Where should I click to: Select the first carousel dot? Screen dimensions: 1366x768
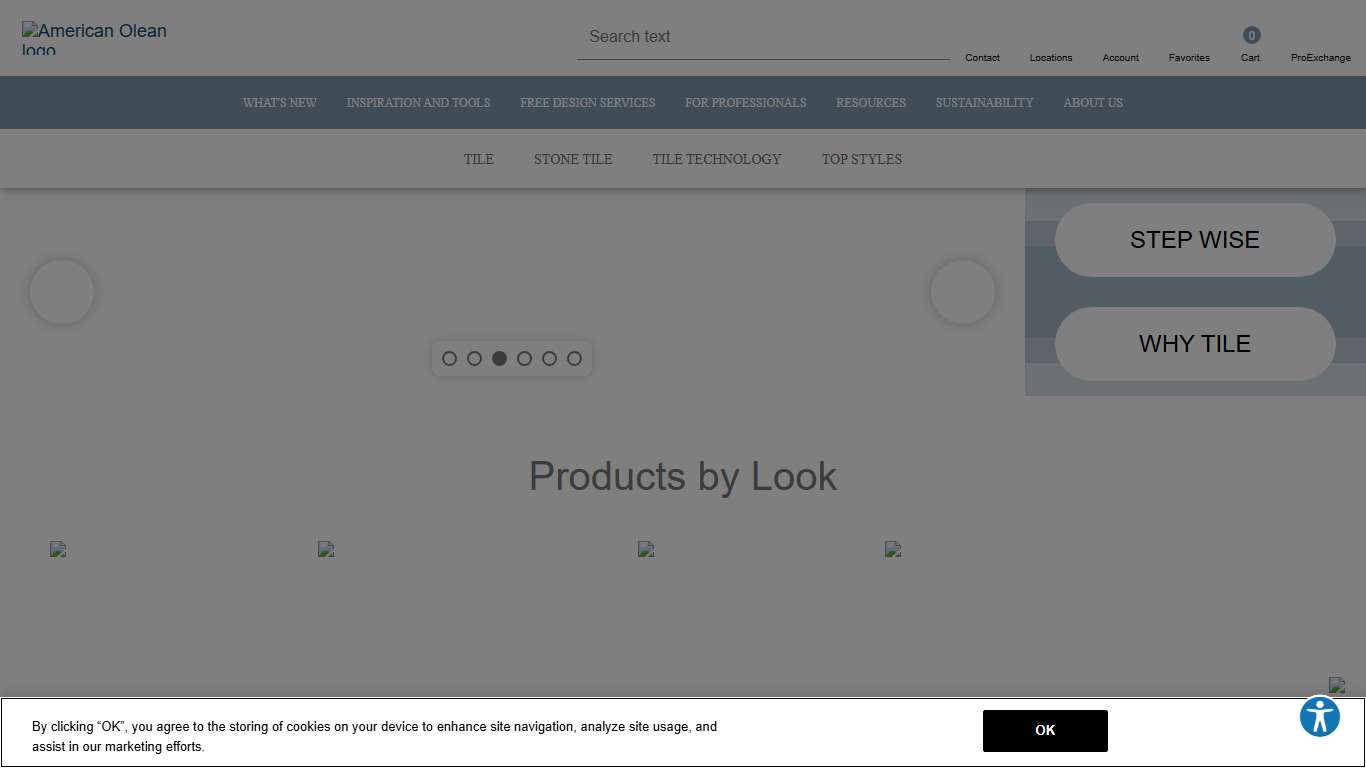click(x=449, y=358)
